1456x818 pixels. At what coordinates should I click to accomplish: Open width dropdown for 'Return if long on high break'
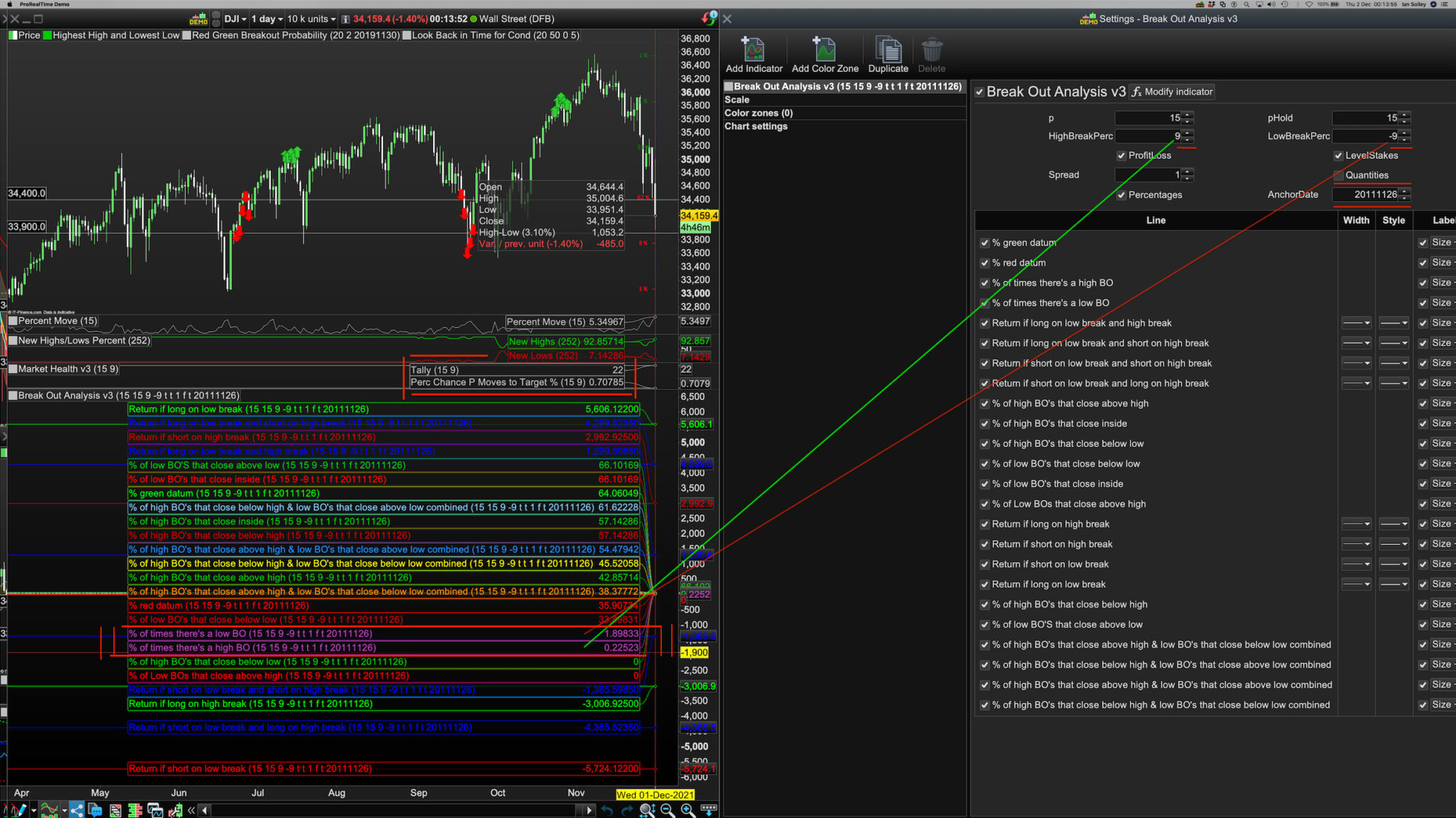[x=1356, y=524]
